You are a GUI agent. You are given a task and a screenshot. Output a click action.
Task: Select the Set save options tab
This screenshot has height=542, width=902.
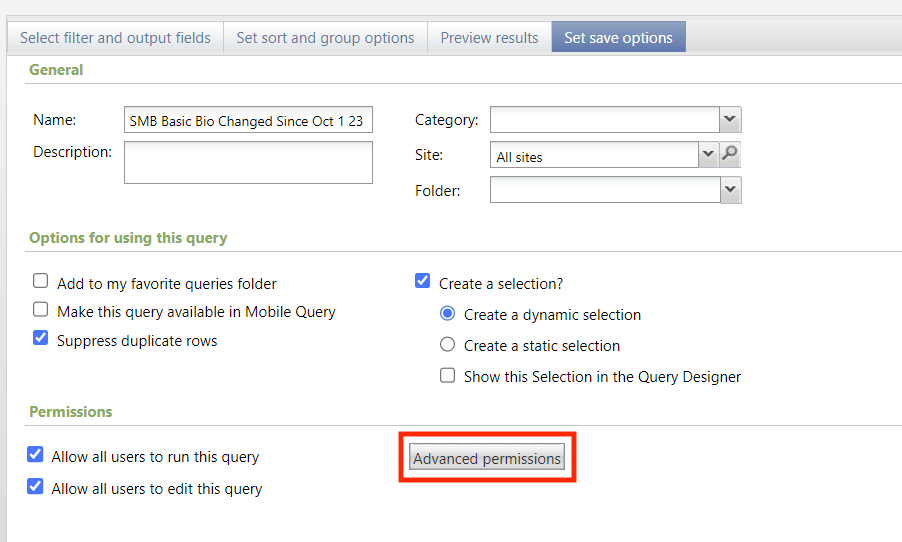pyautogui.click(x=618, y=37)
